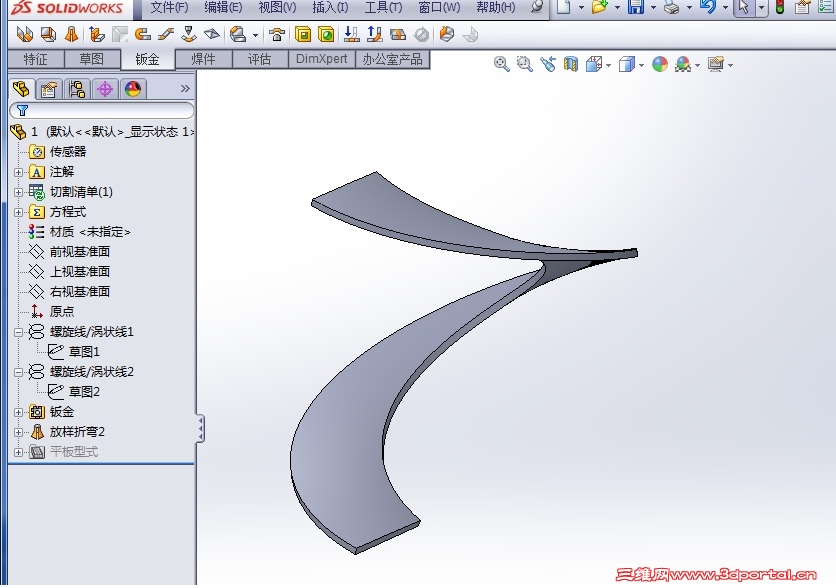Viewport: 836px width, 588px height.
Task: Select the Unfold tool icon
Action: (351, 35)
